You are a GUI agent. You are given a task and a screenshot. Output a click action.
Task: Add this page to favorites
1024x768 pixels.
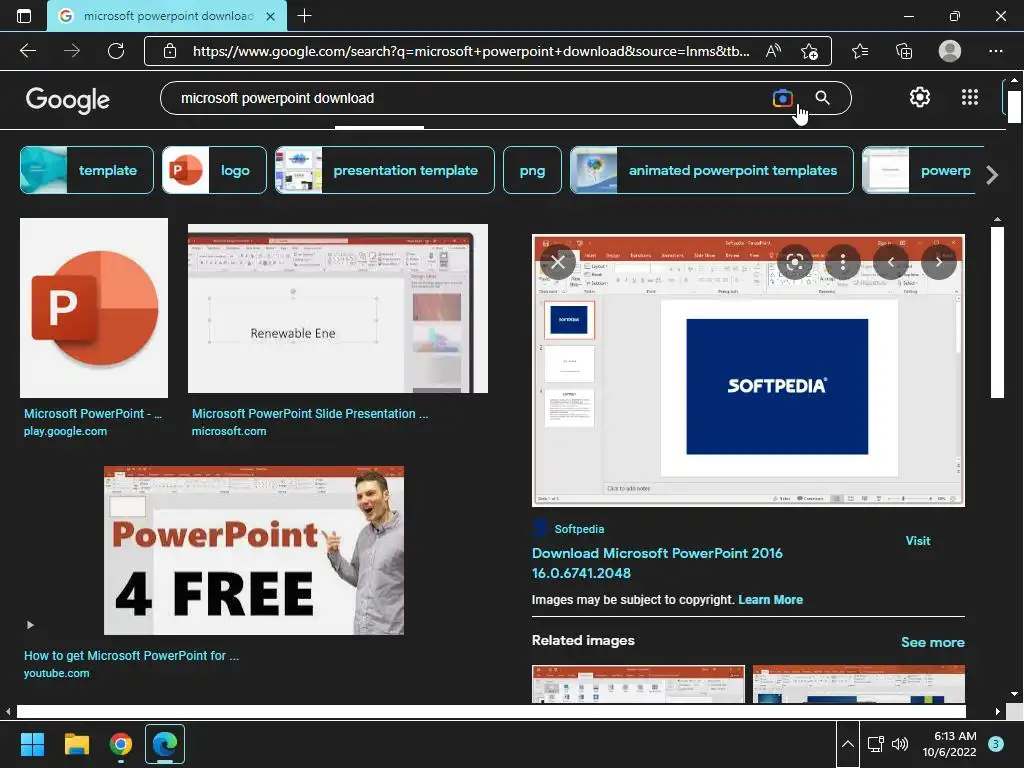click(809, 51)
